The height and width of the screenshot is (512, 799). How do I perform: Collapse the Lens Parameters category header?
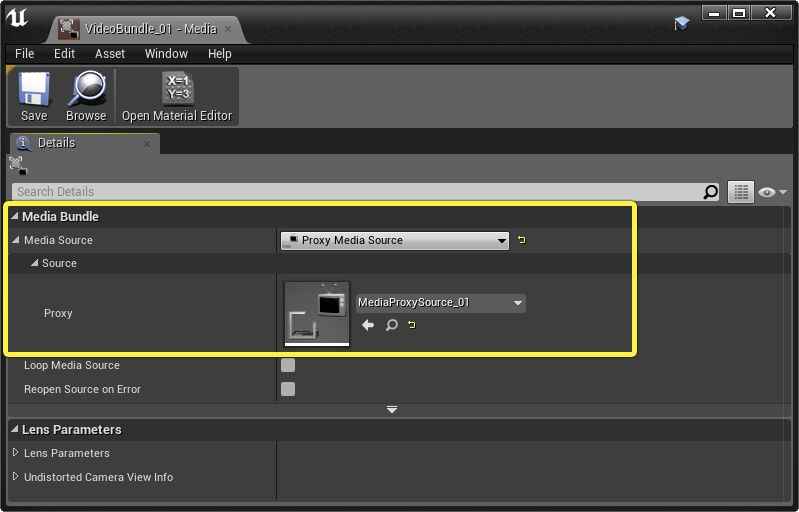15,429
